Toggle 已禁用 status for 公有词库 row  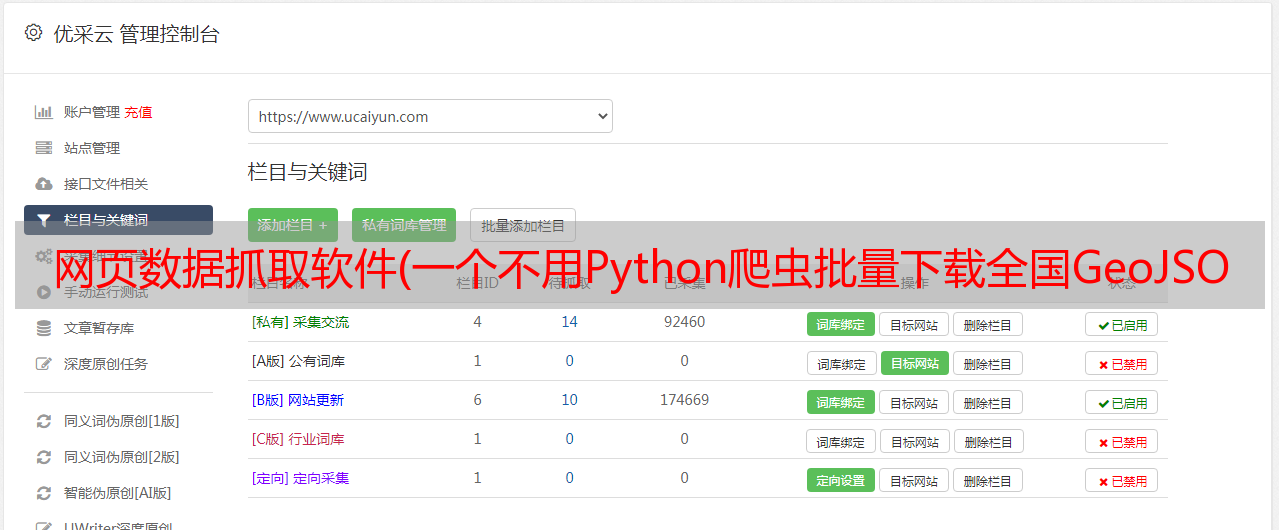(1121, 363)
